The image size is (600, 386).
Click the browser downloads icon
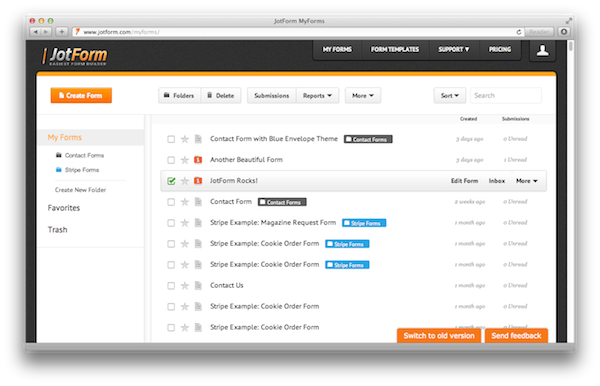point(564,32)
